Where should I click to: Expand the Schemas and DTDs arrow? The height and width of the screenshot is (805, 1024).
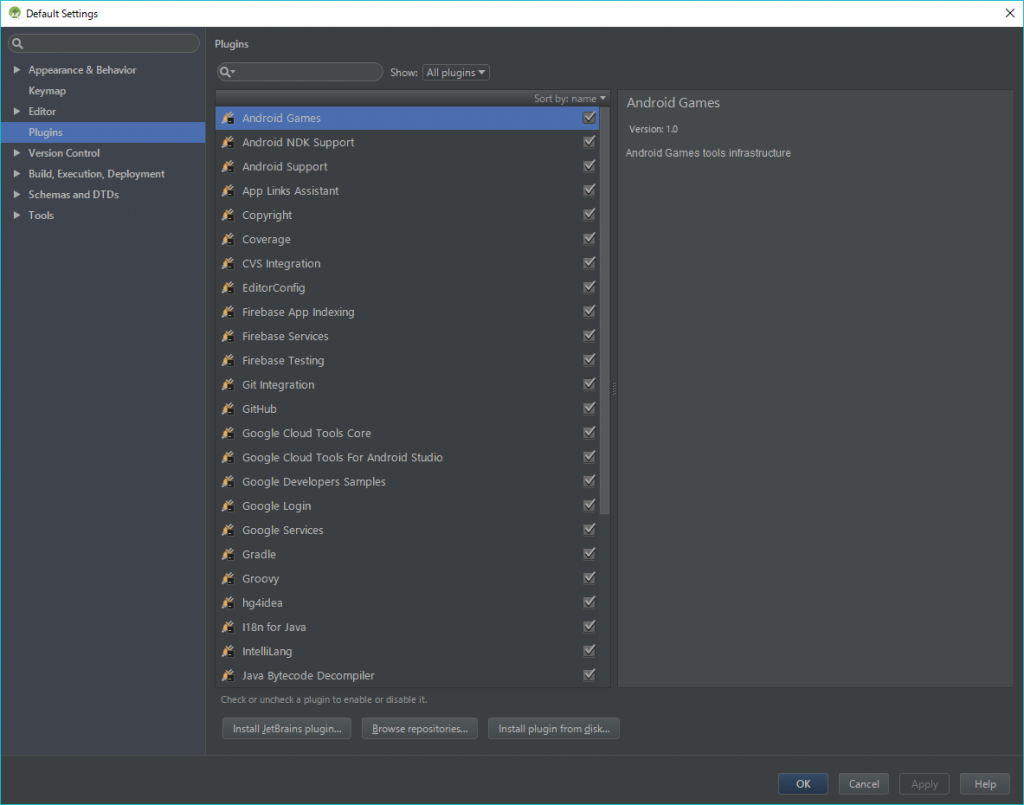point(17,195)
